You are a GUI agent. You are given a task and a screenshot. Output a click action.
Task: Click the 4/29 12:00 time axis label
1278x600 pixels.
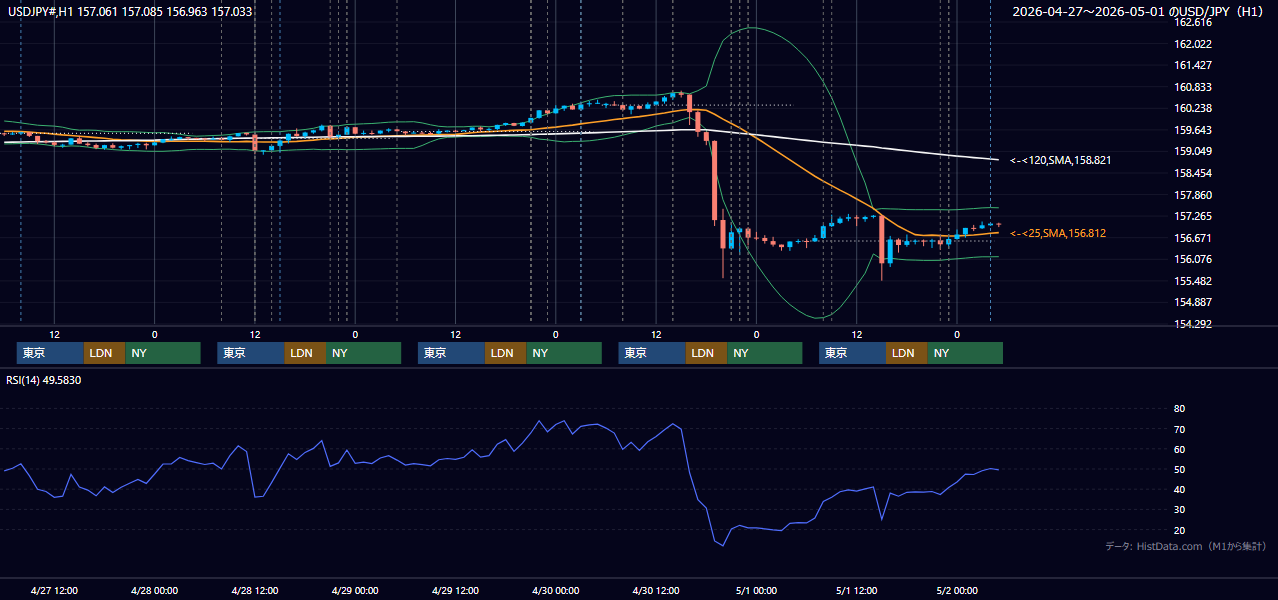pos(455,591)
